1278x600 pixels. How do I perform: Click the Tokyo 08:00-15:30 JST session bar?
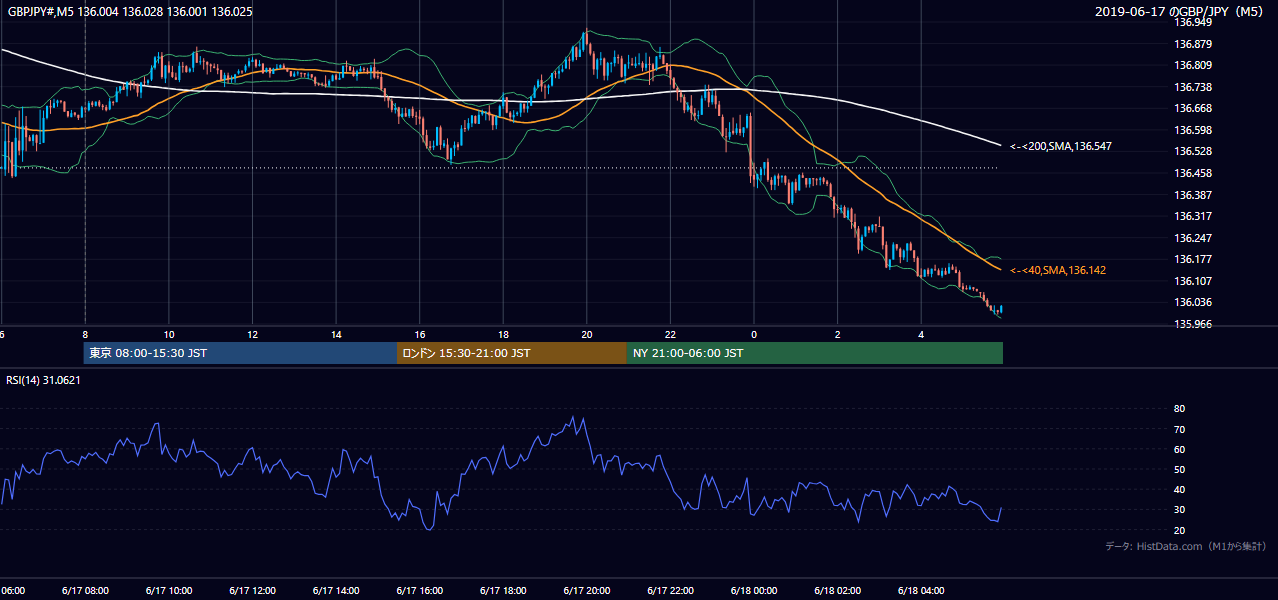(241, 353)
